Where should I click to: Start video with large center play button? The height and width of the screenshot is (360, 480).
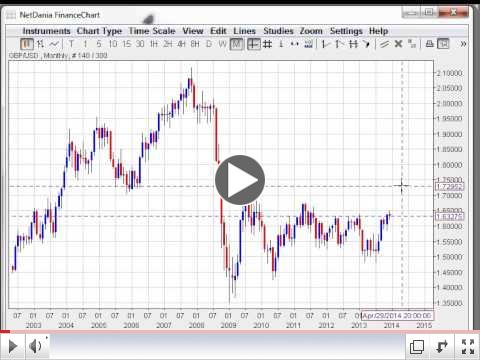tap(240, 180)
